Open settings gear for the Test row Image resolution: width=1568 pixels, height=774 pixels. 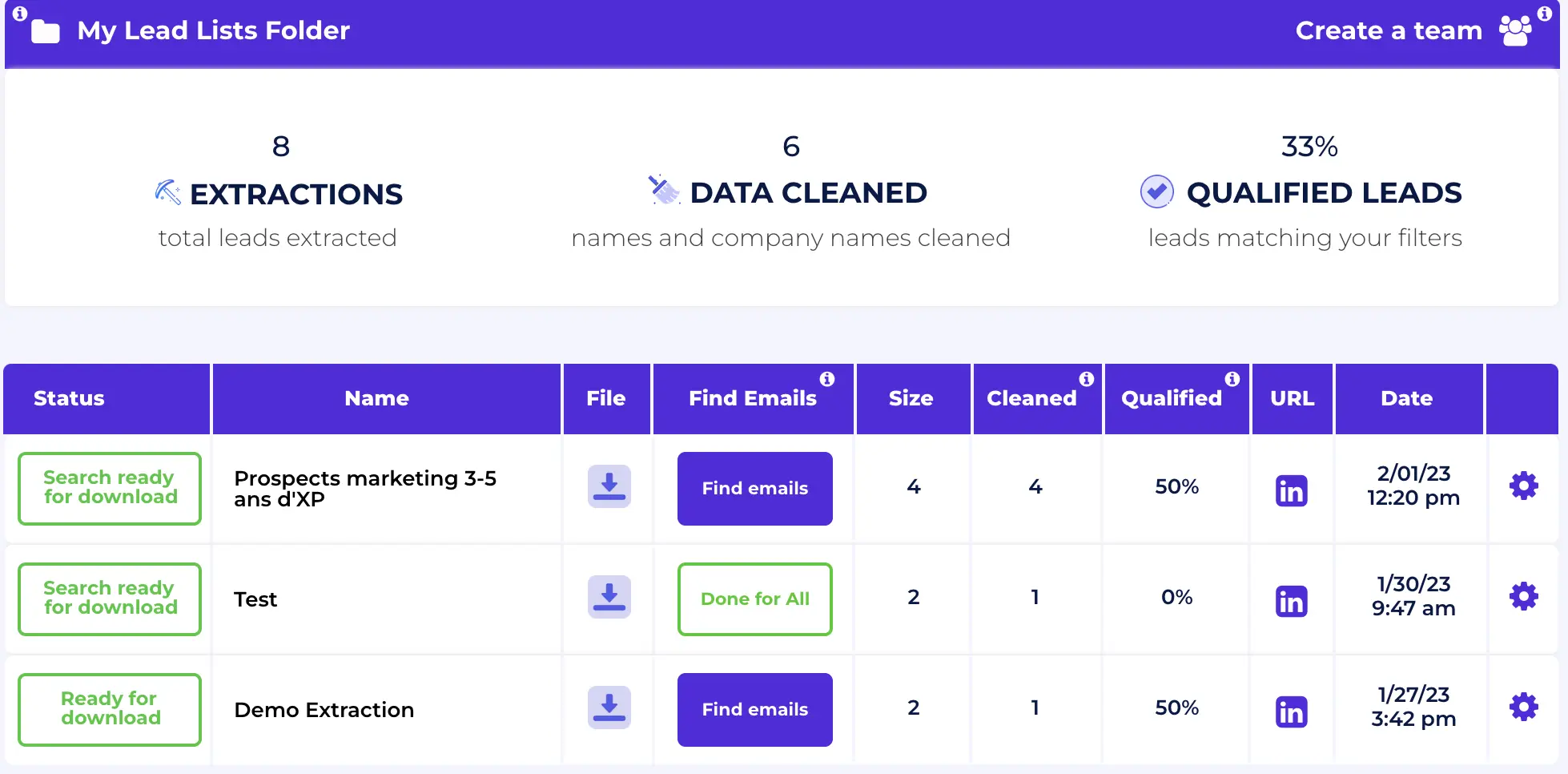1523,596
